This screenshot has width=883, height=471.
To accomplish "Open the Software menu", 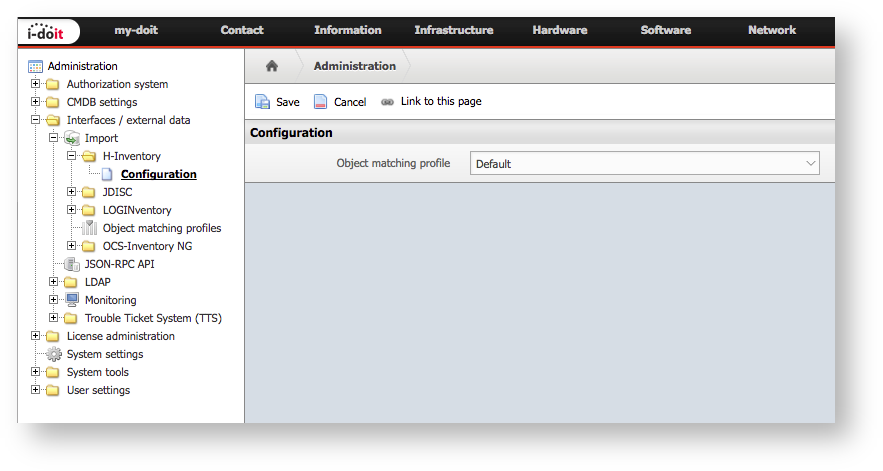I will pos(665,30).
